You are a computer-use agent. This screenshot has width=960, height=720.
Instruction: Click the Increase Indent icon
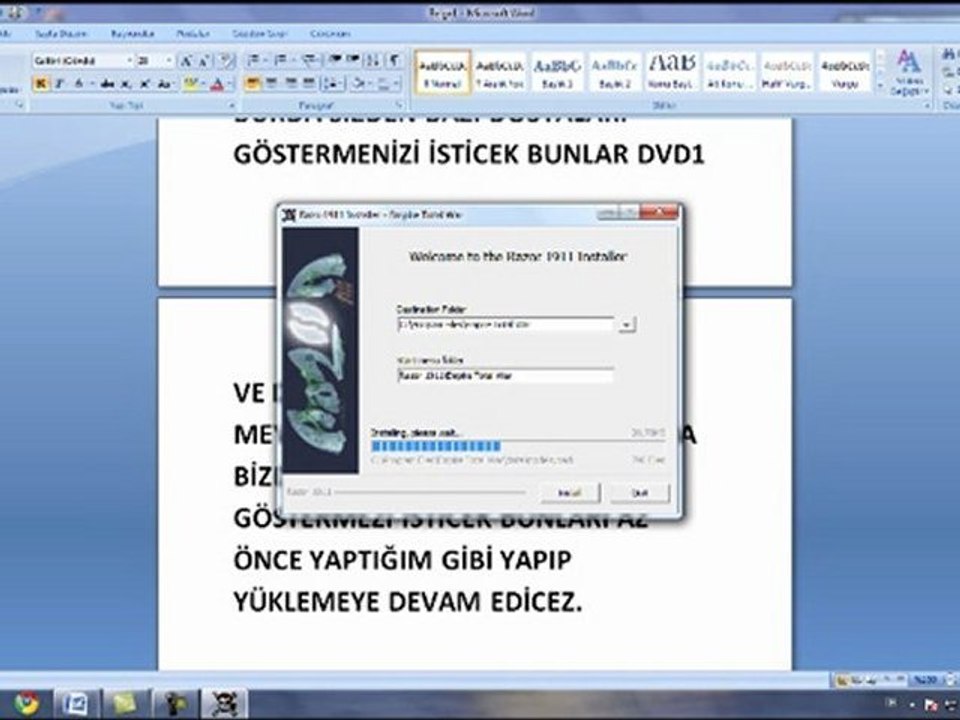[x=353, y=60]
